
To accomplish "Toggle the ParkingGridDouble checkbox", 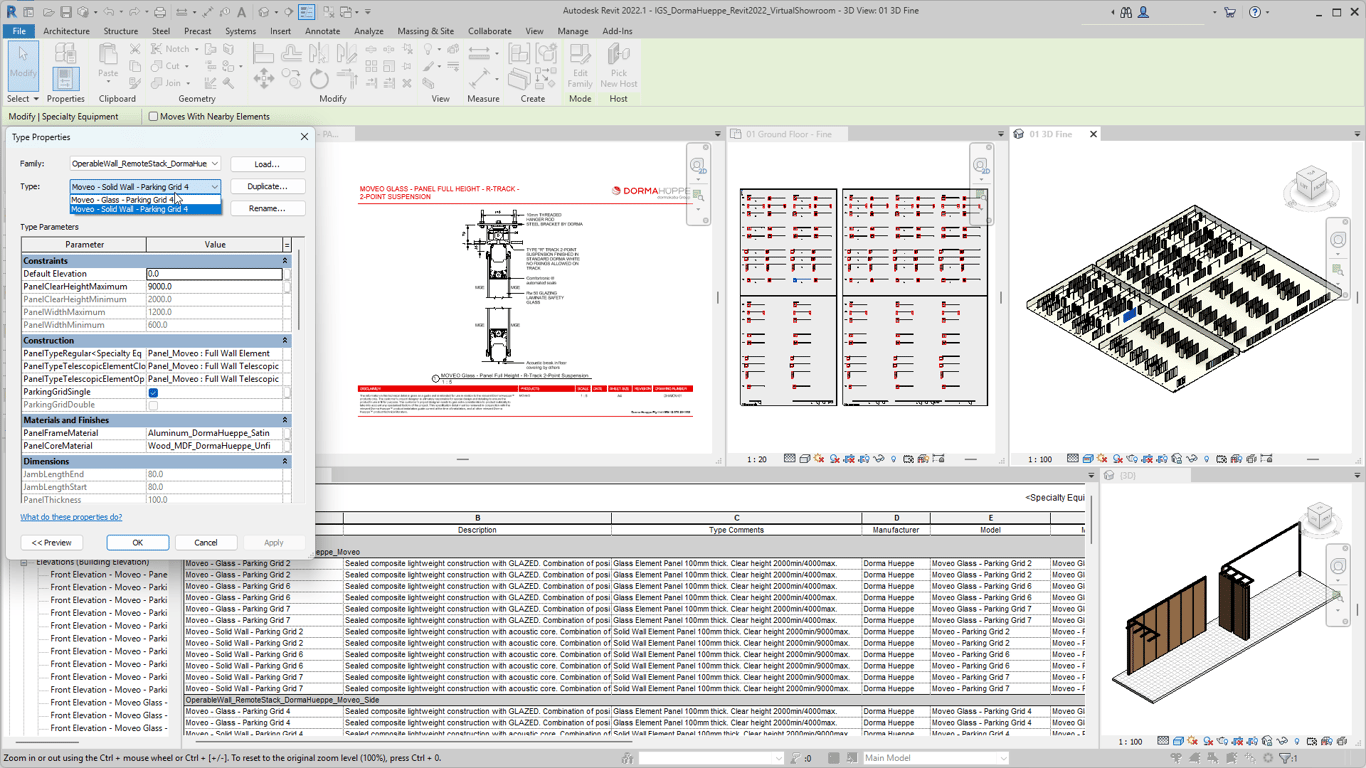I will tap(153, 406).
